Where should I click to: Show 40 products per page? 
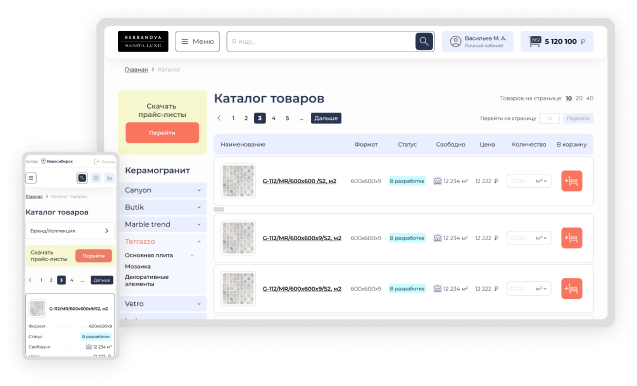coord(589,98)
